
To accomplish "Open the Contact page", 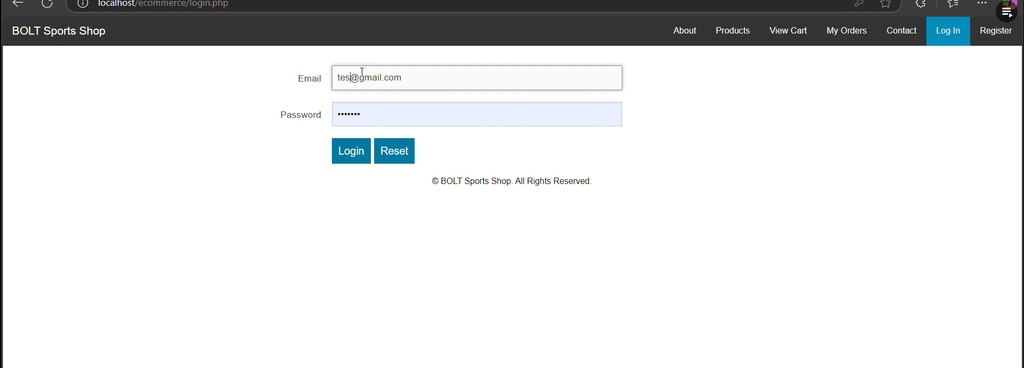I will point(901,31).
